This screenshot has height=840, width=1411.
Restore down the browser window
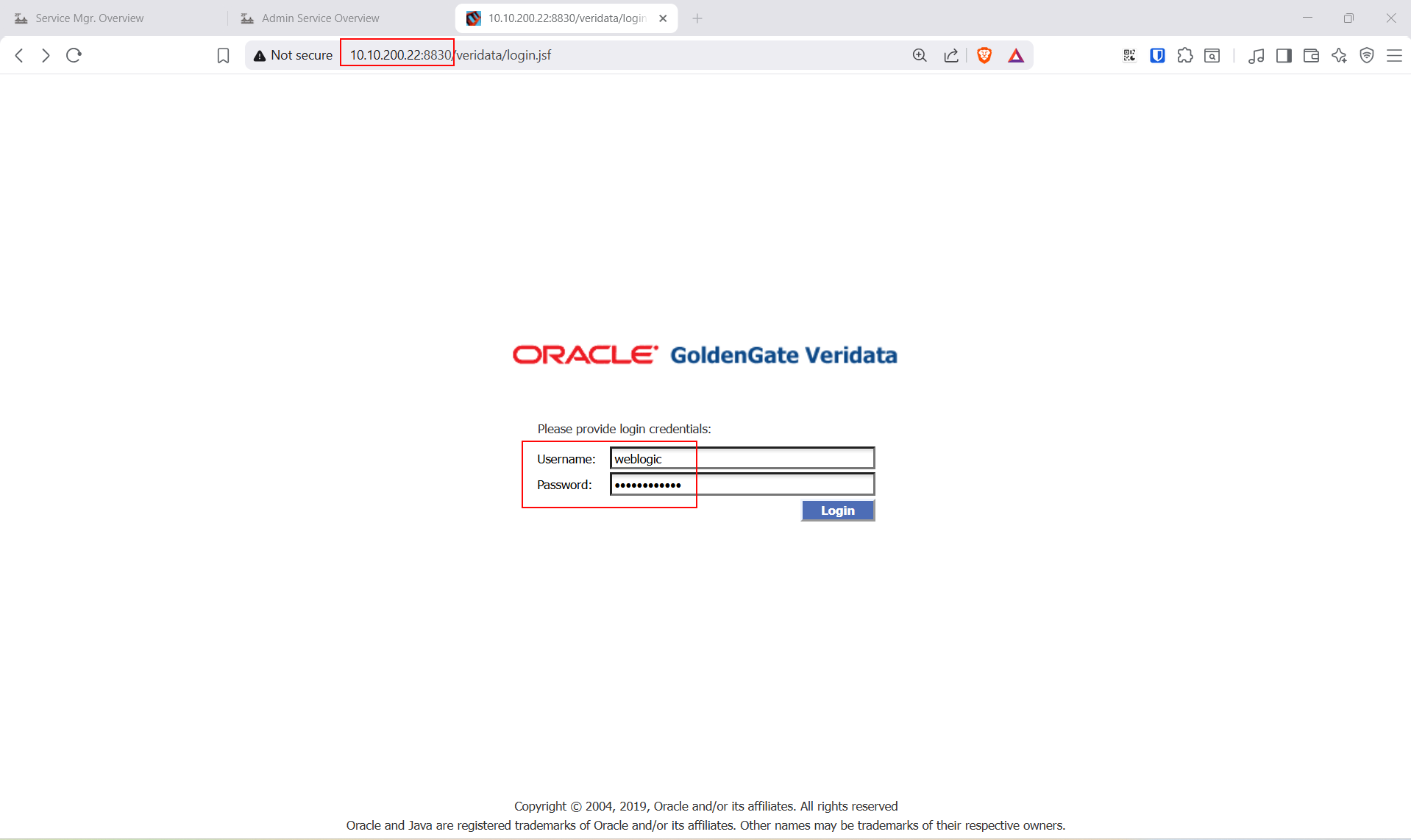pos(1348,18)
